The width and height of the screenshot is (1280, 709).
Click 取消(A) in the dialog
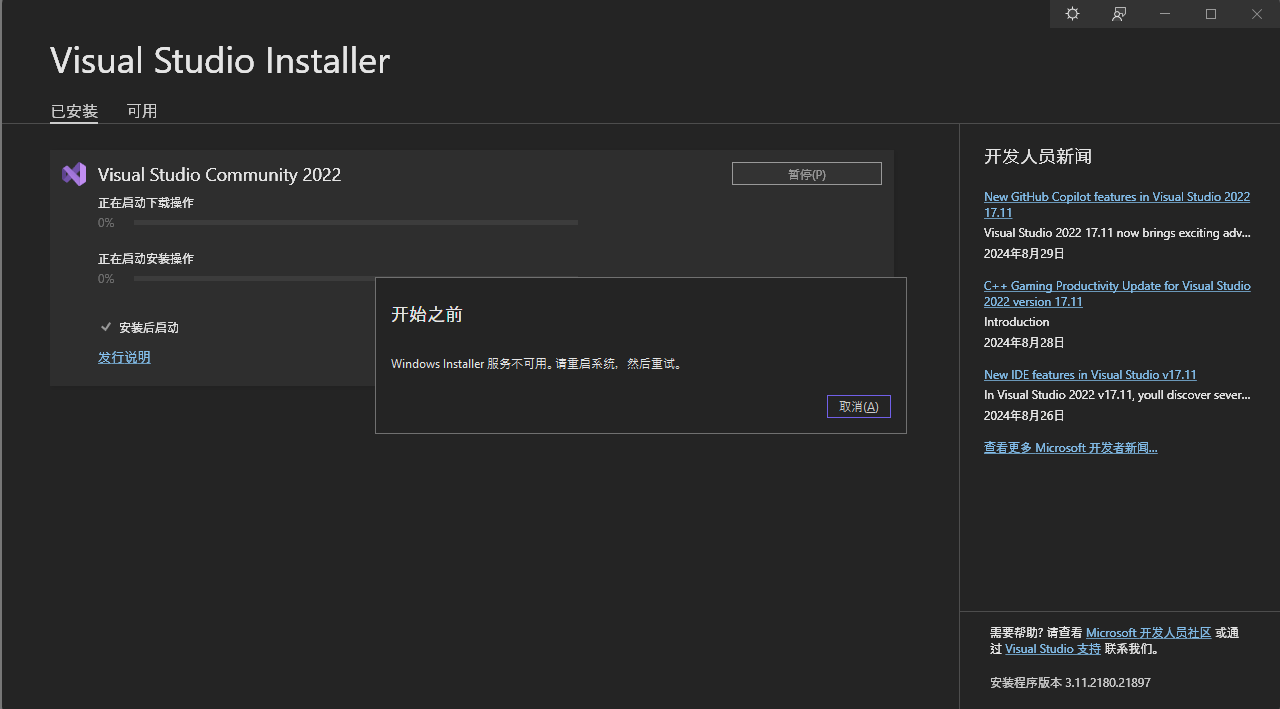[859, 407]
